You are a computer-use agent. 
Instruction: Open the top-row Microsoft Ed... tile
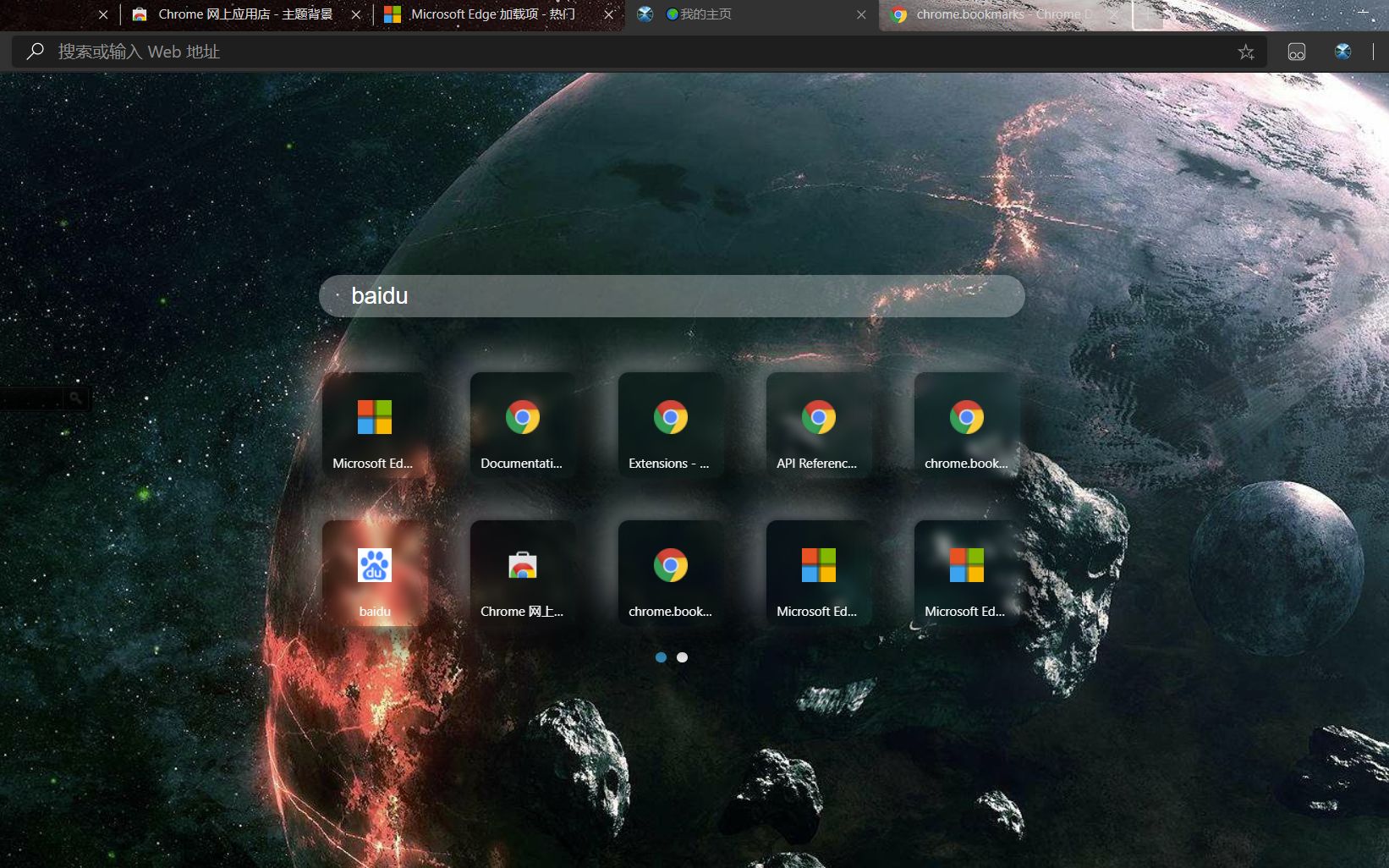coord(375,426)
